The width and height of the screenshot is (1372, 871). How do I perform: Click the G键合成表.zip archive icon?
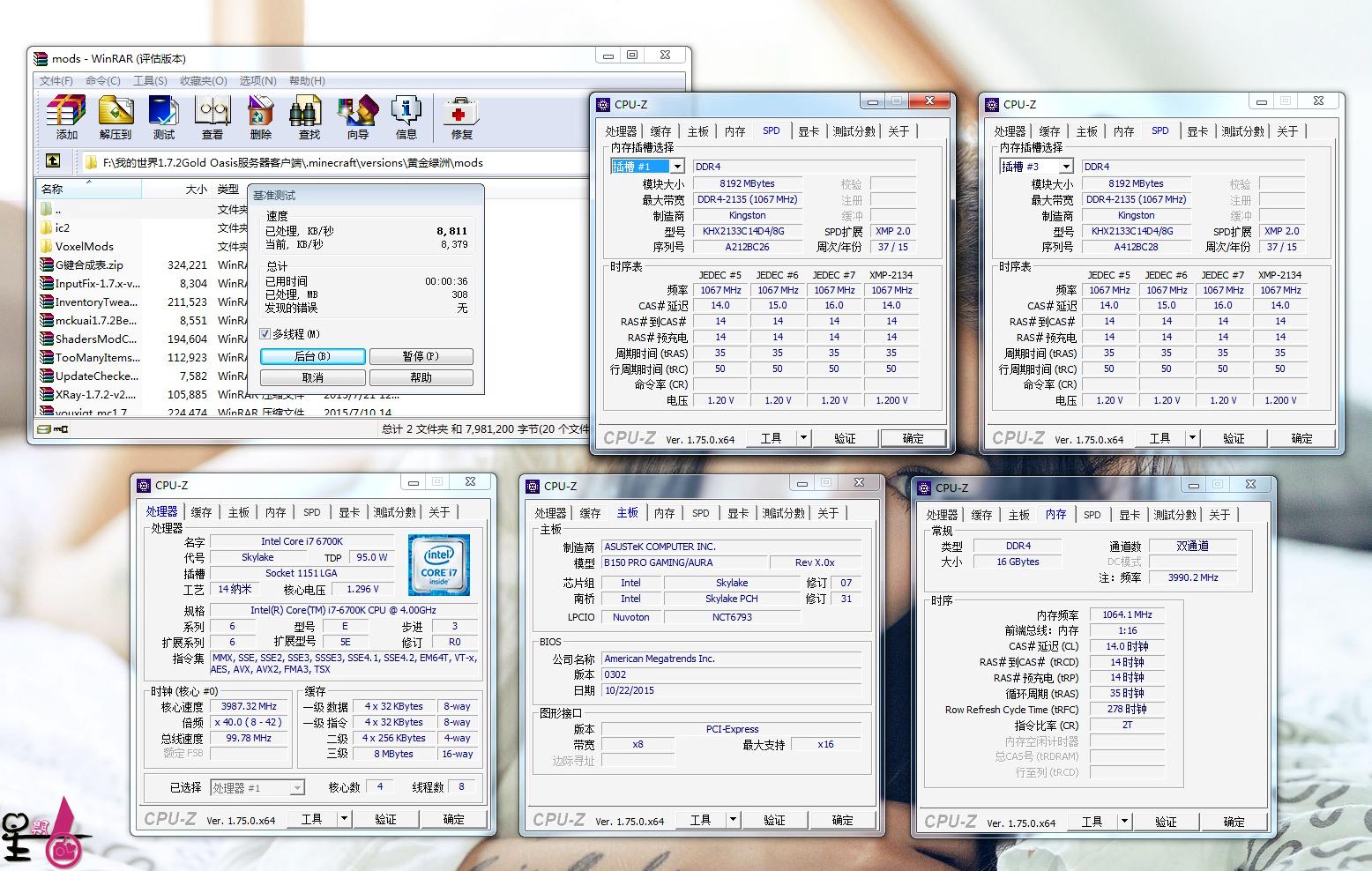coord(47,264)
